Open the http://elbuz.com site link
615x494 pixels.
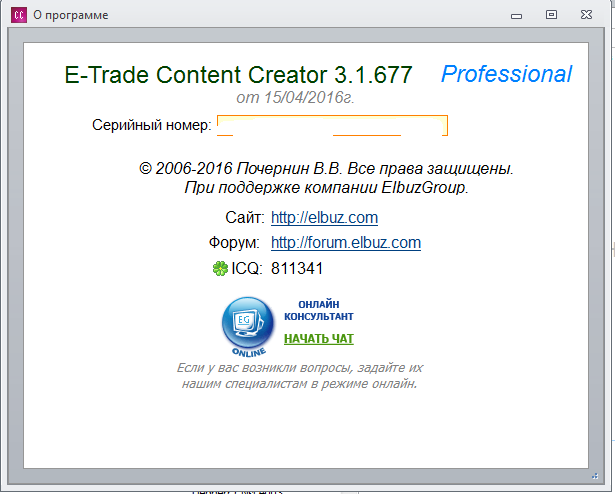click(x=324, y=217)
